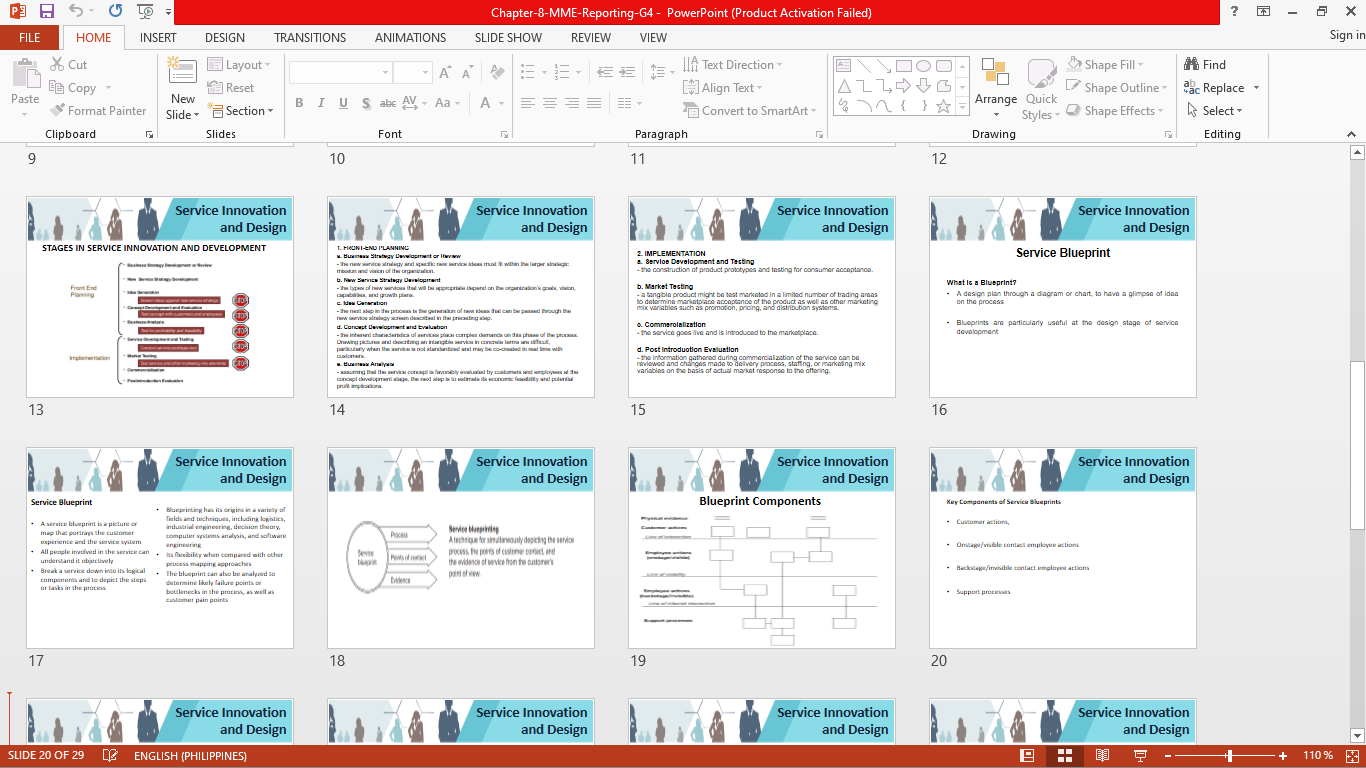Switch to the SLIDE SHOW tab
The image size is (1366, 768).
[x=508, y=37]
